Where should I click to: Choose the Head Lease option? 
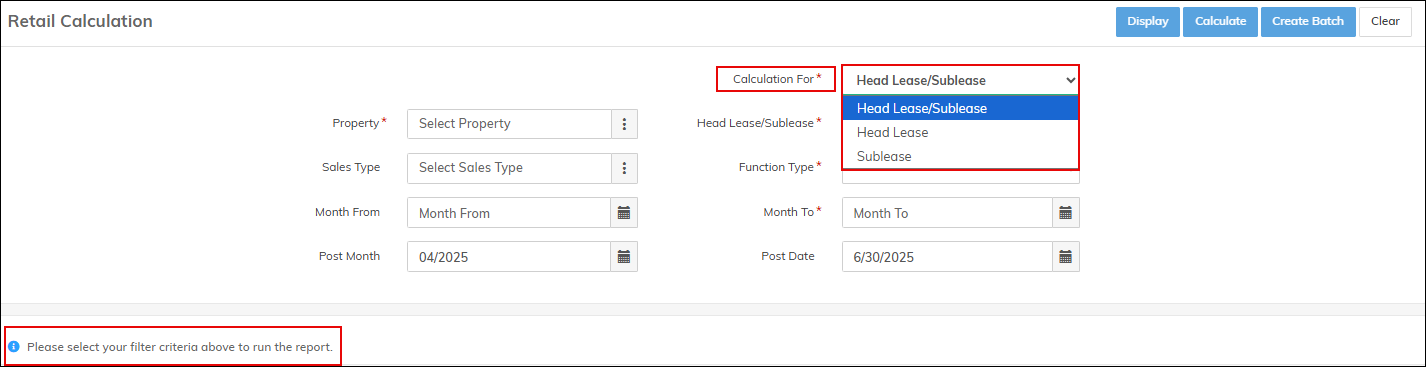pyautogui.click(x=961, y=132)
